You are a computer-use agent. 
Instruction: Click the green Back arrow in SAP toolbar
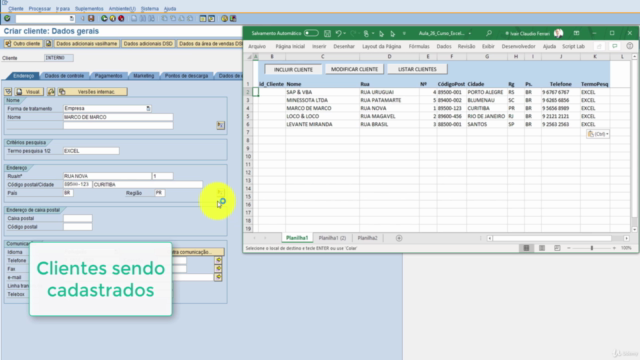(x=104, y=18)
